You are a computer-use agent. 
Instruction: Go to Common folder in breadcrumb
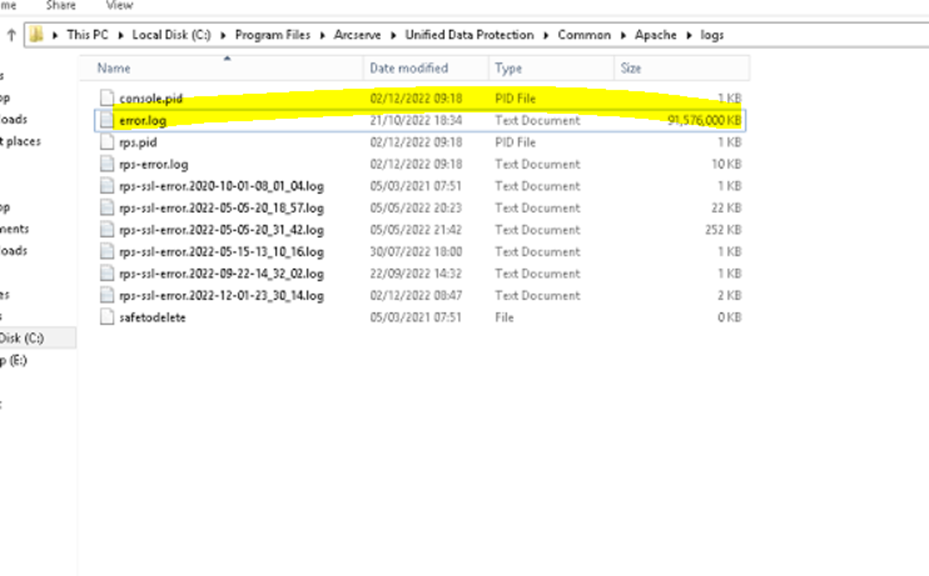[584, 35]
